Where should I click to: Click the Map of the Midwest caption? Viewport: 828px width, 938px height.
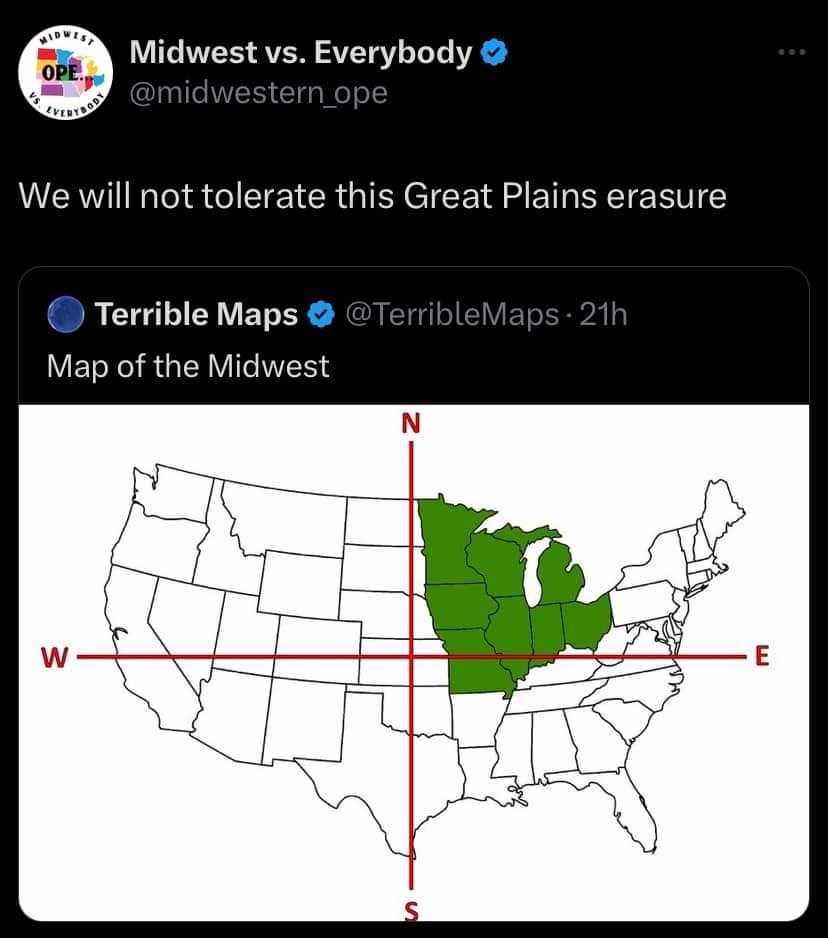188,366
